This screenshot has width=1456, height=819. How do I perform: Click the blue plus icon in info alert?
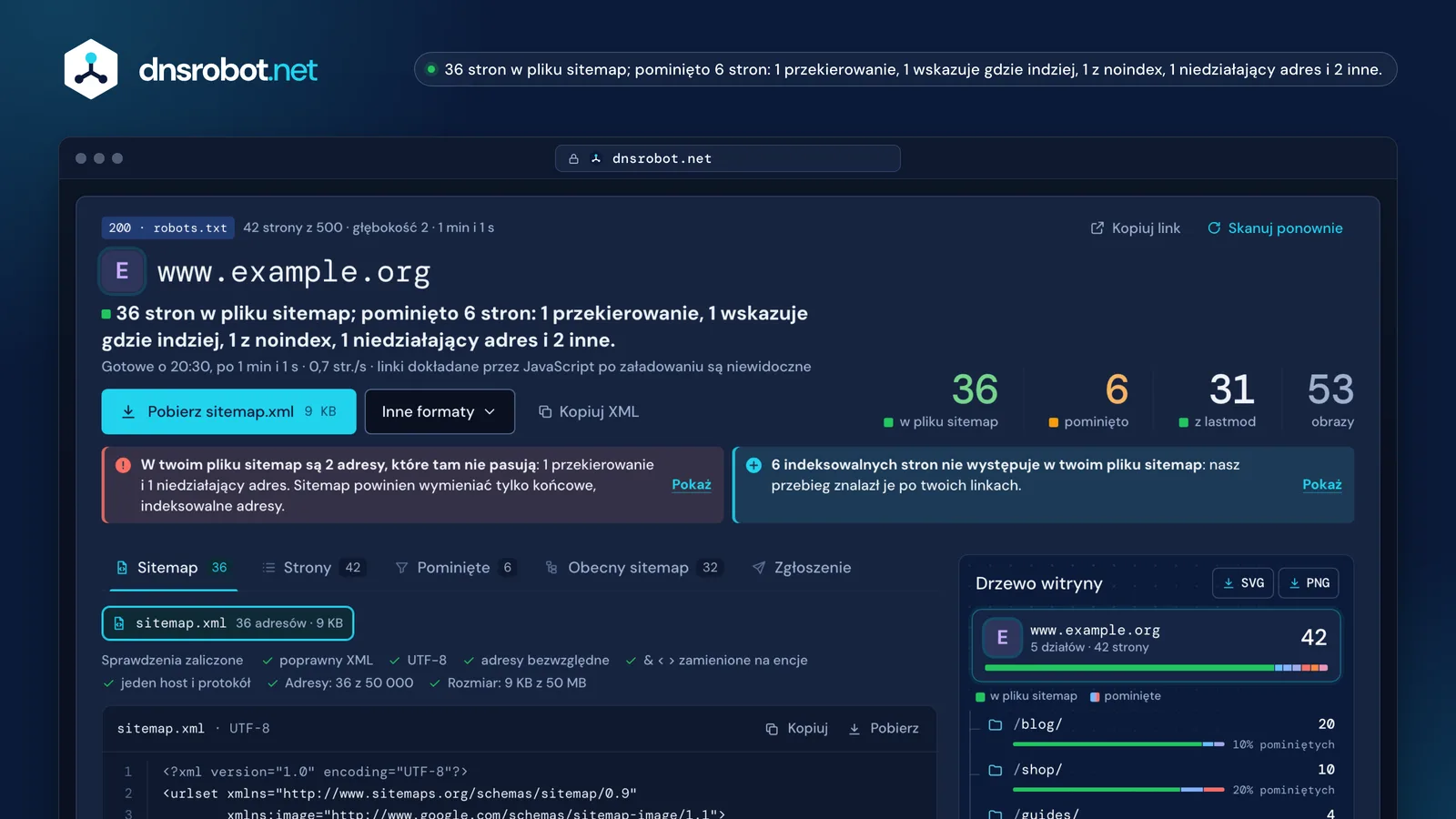pos(753,465)
